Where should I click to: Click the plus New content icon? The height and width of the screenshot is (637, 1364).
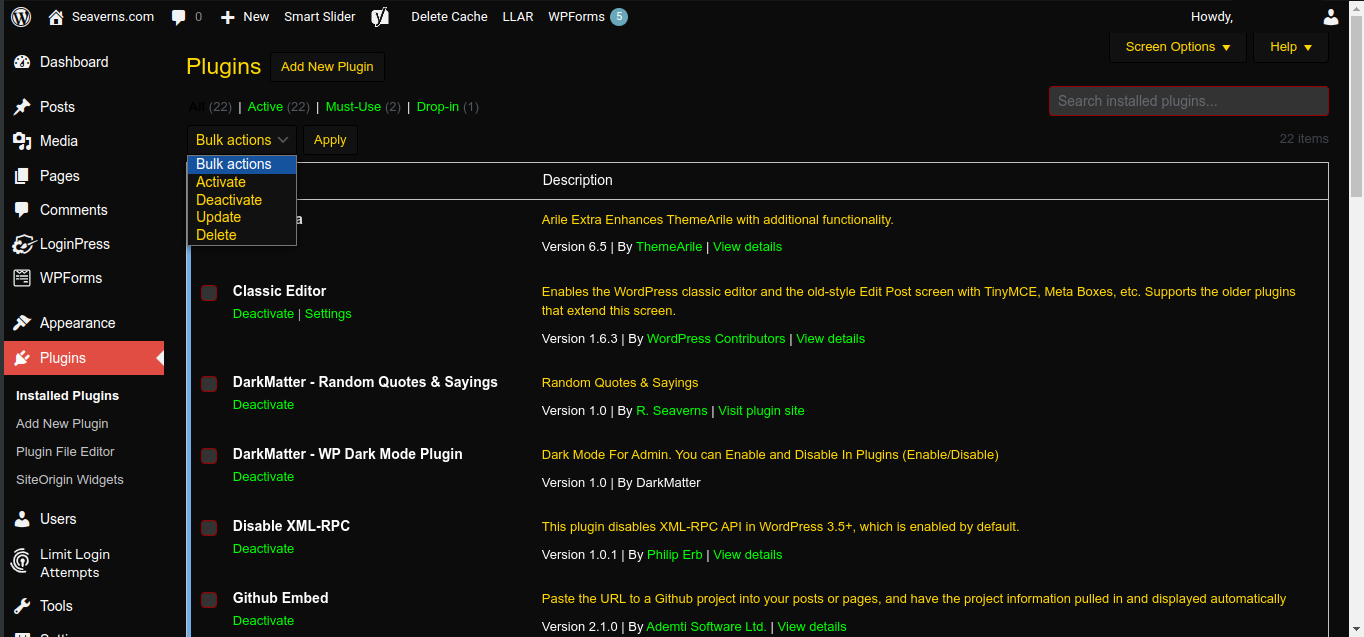[228, 17]
